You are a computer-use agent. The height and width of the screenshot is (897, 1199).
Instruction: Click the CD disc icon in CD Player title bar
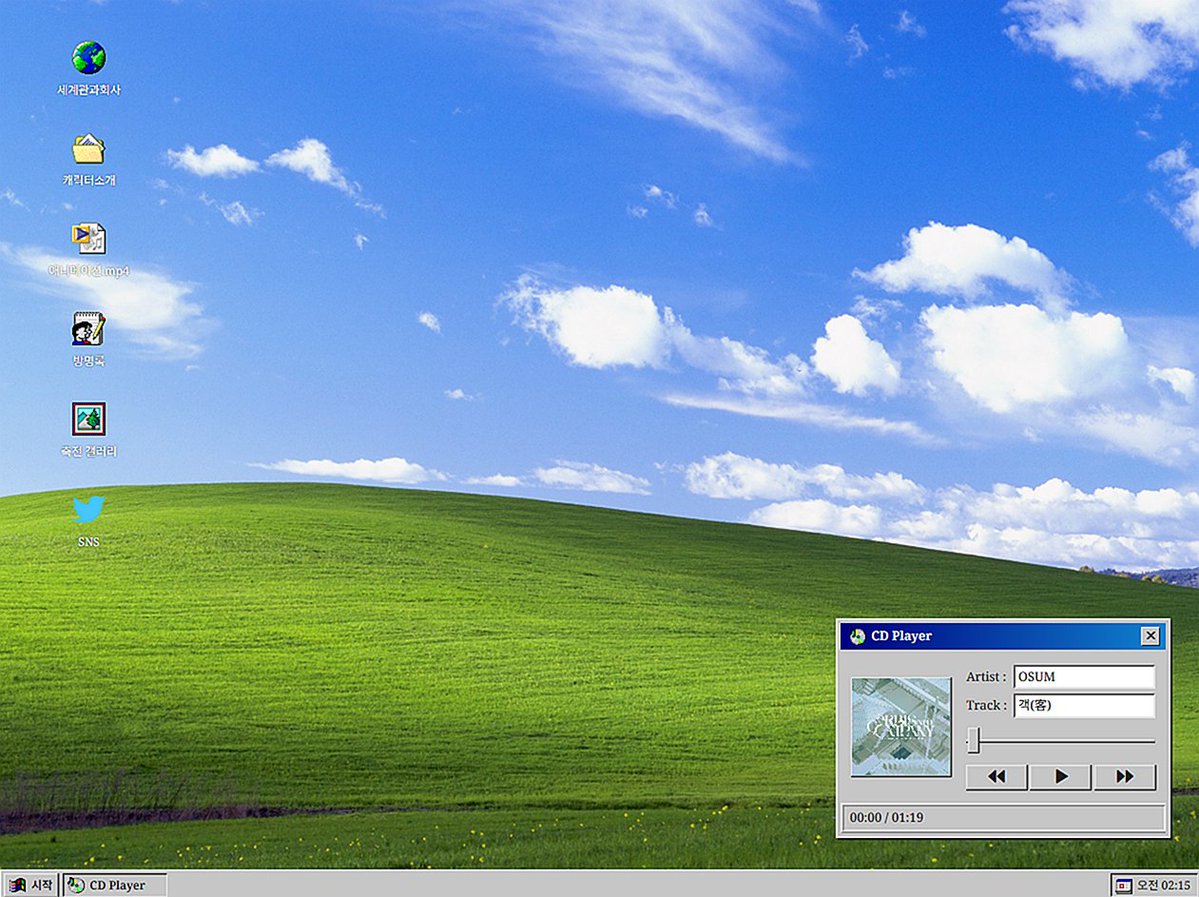coord(857,636)
